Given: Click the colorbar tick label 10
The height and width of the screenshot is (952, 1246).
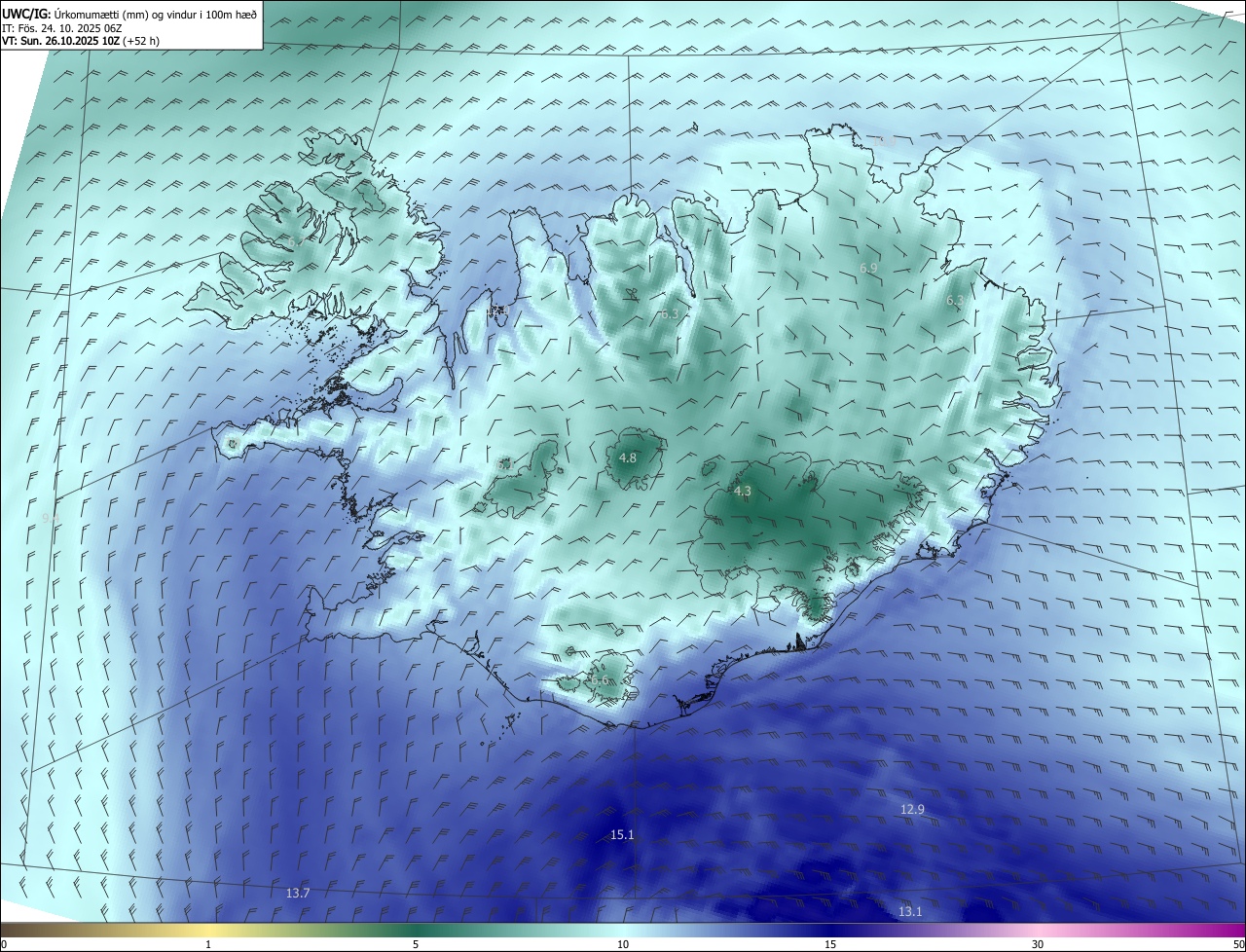Looking at the screenshot, I should (x=623, y=945).
